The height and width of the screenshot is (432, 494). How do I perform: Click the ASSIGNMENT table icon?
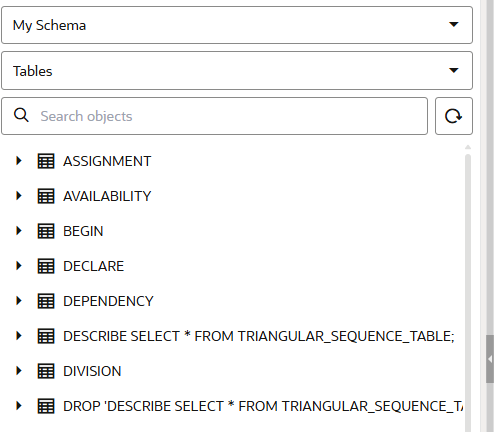(46, 161)
